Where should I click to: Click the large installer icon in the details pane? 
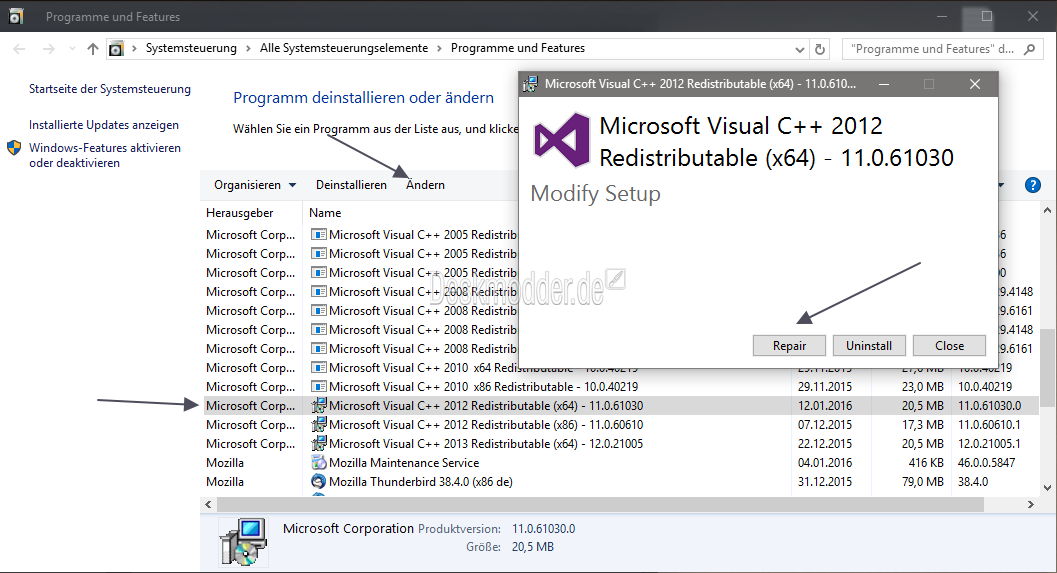[243, 541]
